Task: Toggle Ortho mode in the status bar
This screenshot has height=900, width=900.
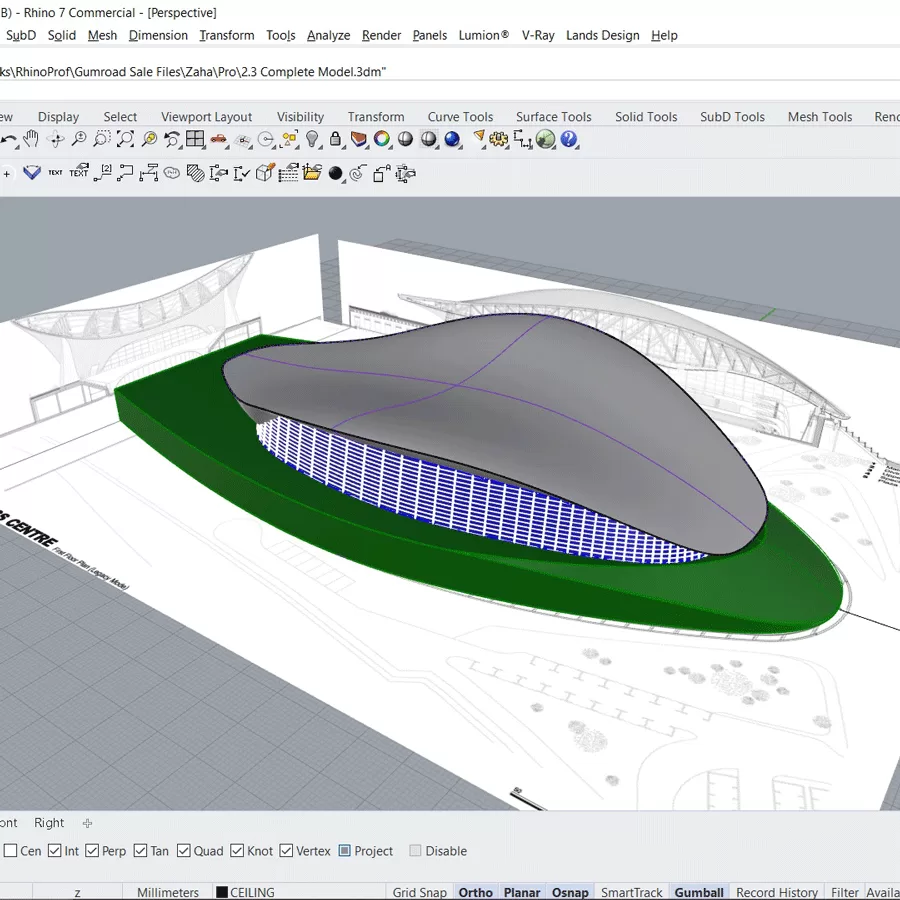Action: [x=475, y=892]
